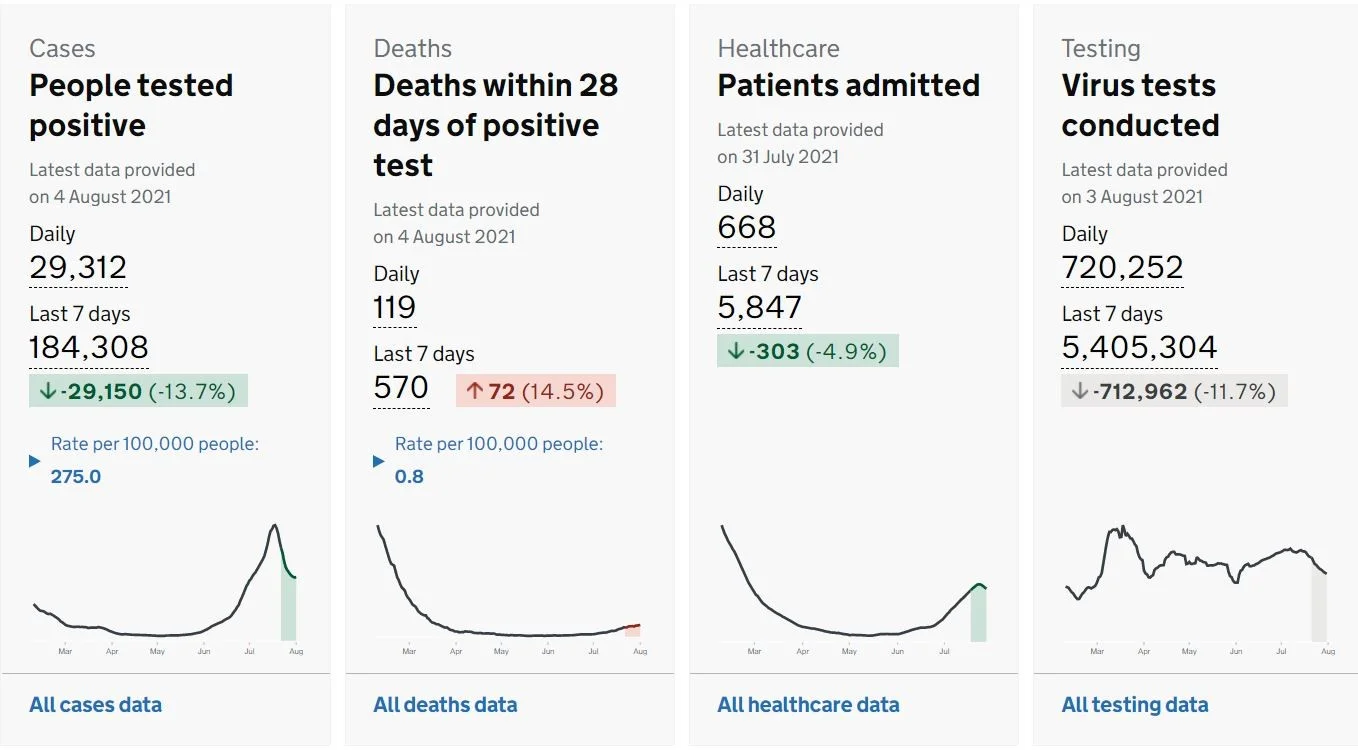This screenshot has height=750, width=1358.
Task: Open All deaths data link
Action: click(445, 705)
